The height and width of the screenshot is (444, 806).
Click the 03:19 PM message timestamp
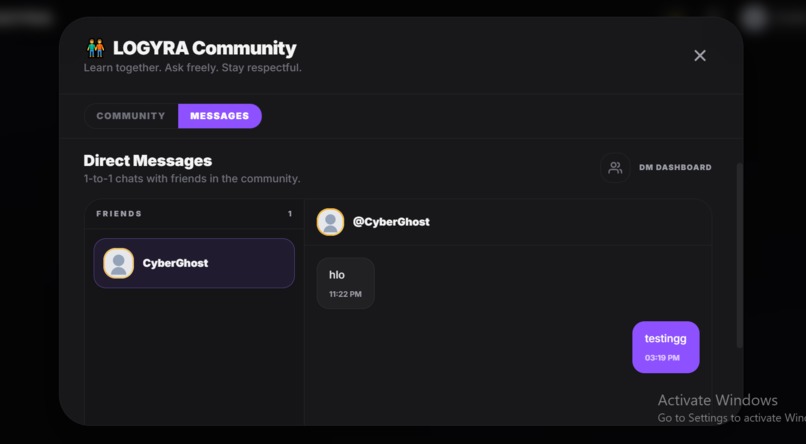coord(662,358)
